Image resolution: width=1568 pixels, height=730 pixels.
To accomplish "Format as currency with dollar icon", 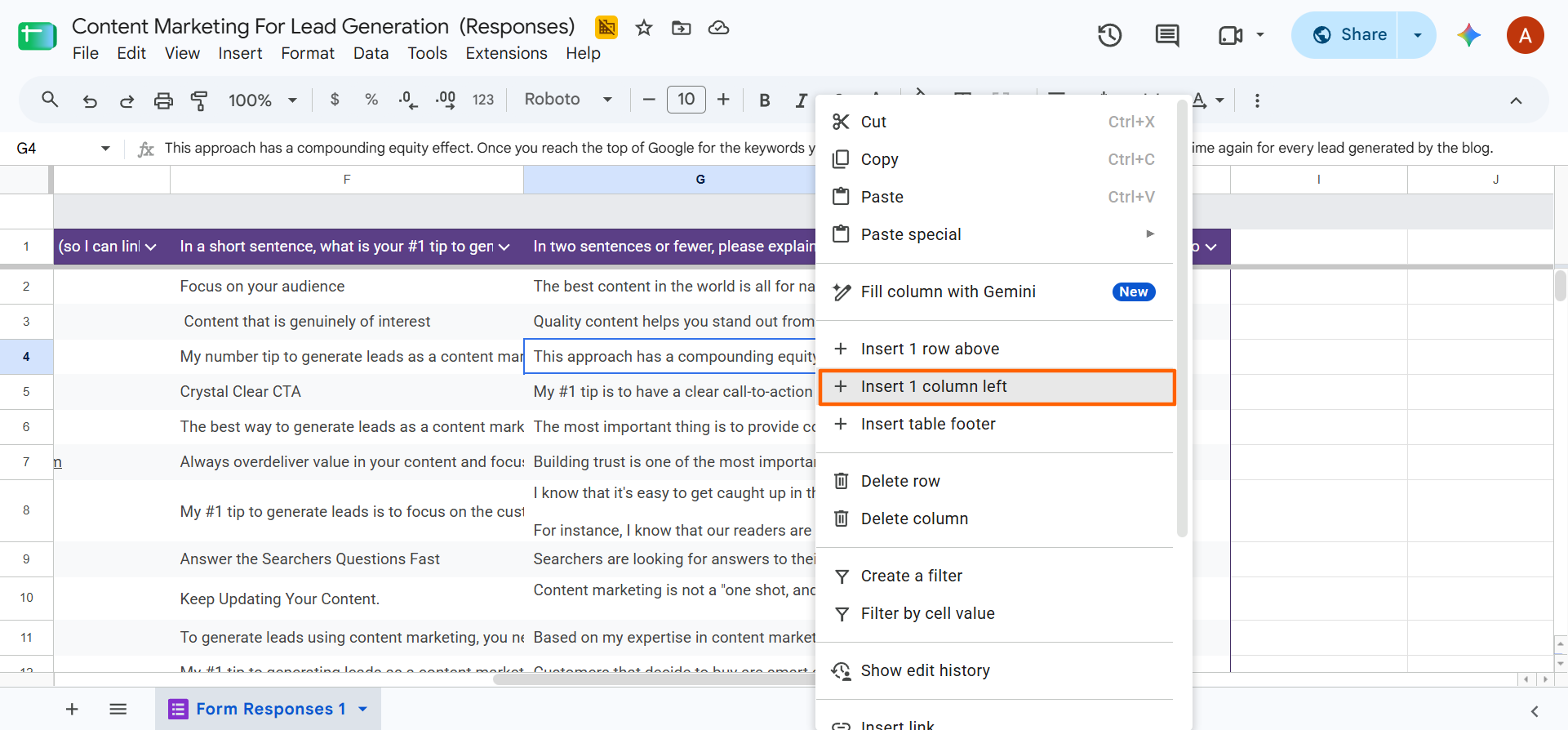I will (335, 100).
